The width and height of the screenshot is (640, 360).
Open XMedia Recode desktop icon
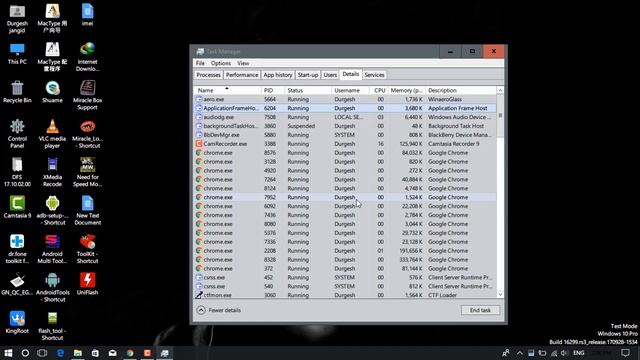click(52, 172)
